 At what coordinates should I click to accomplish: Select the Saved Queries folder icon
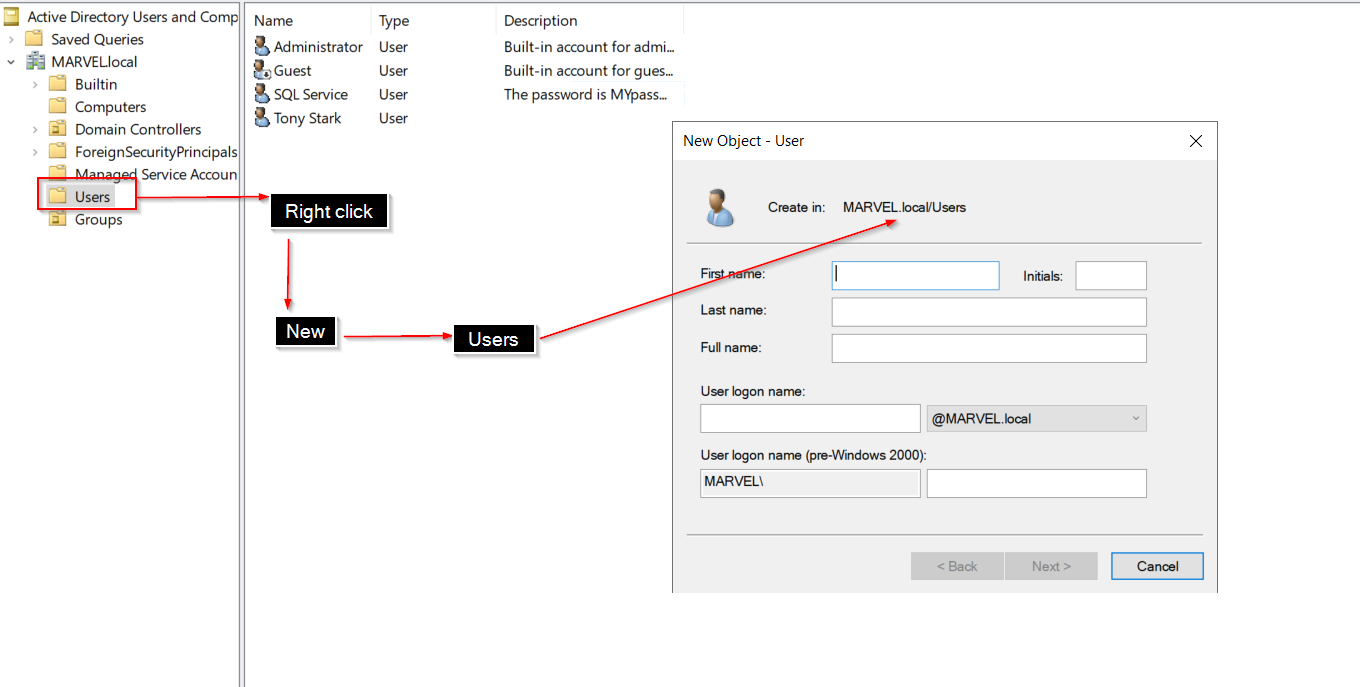(34, 39)
